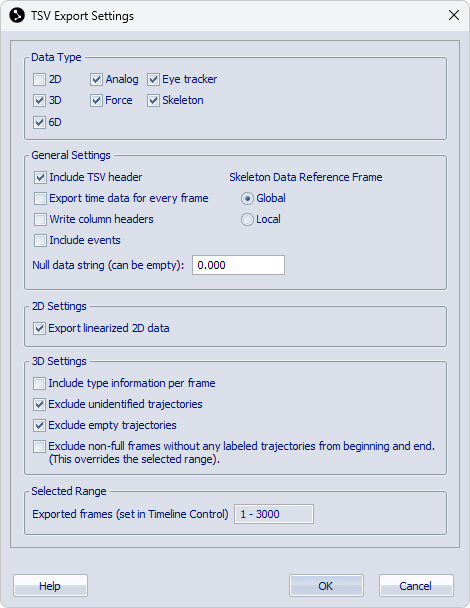Open the Help button

point(50,586)
